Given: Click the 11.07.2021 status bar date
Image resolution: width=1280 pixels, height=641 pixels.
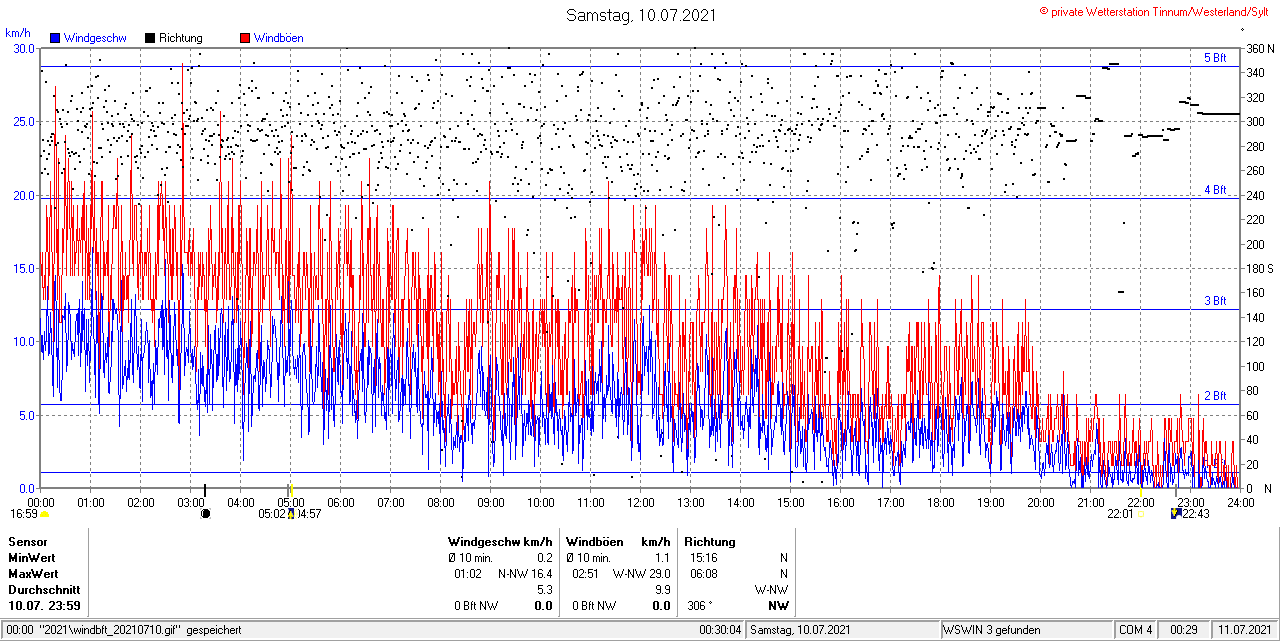Looking at the screenshot, I should (x=1243, y=630).
